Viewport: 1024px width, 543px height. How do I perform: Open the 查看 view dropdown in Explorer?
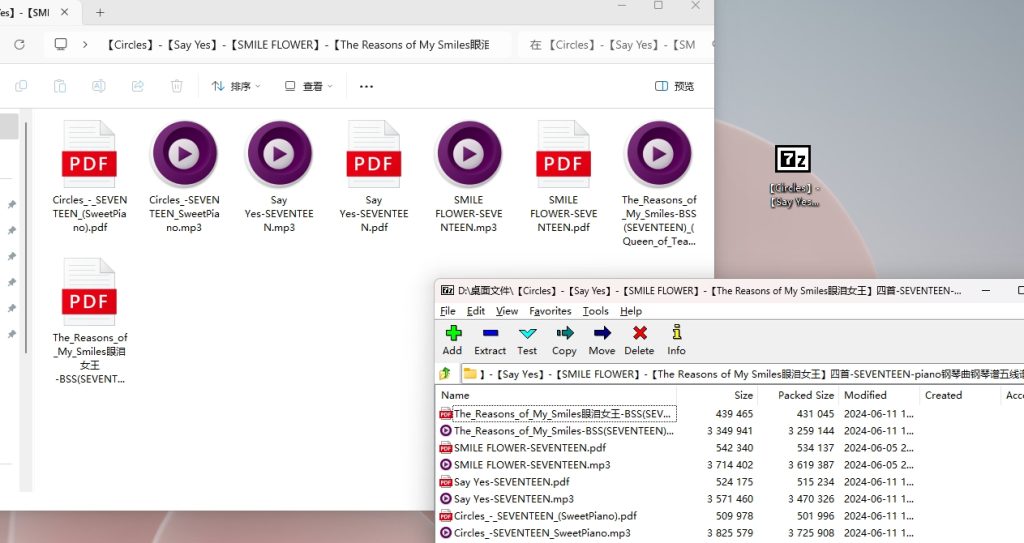point(308,86)
